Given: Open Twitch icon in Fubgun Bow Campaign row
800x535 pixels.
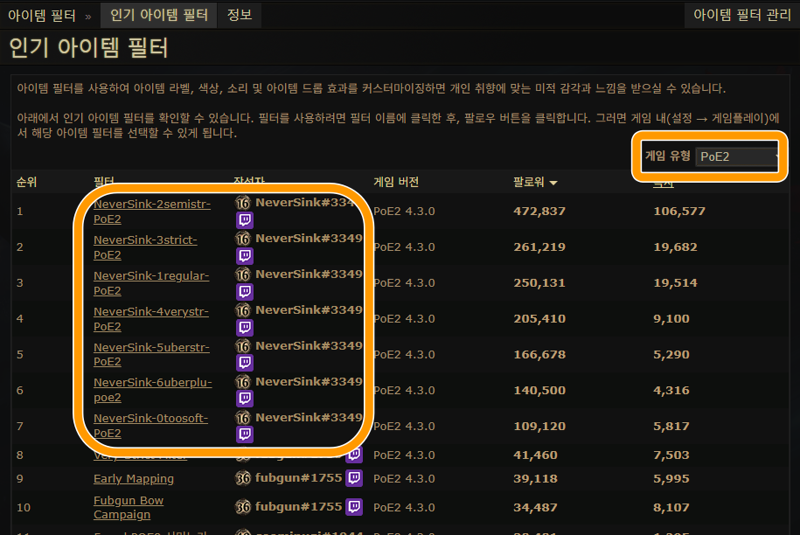Looking at the screenshot, I should (354, 506).
